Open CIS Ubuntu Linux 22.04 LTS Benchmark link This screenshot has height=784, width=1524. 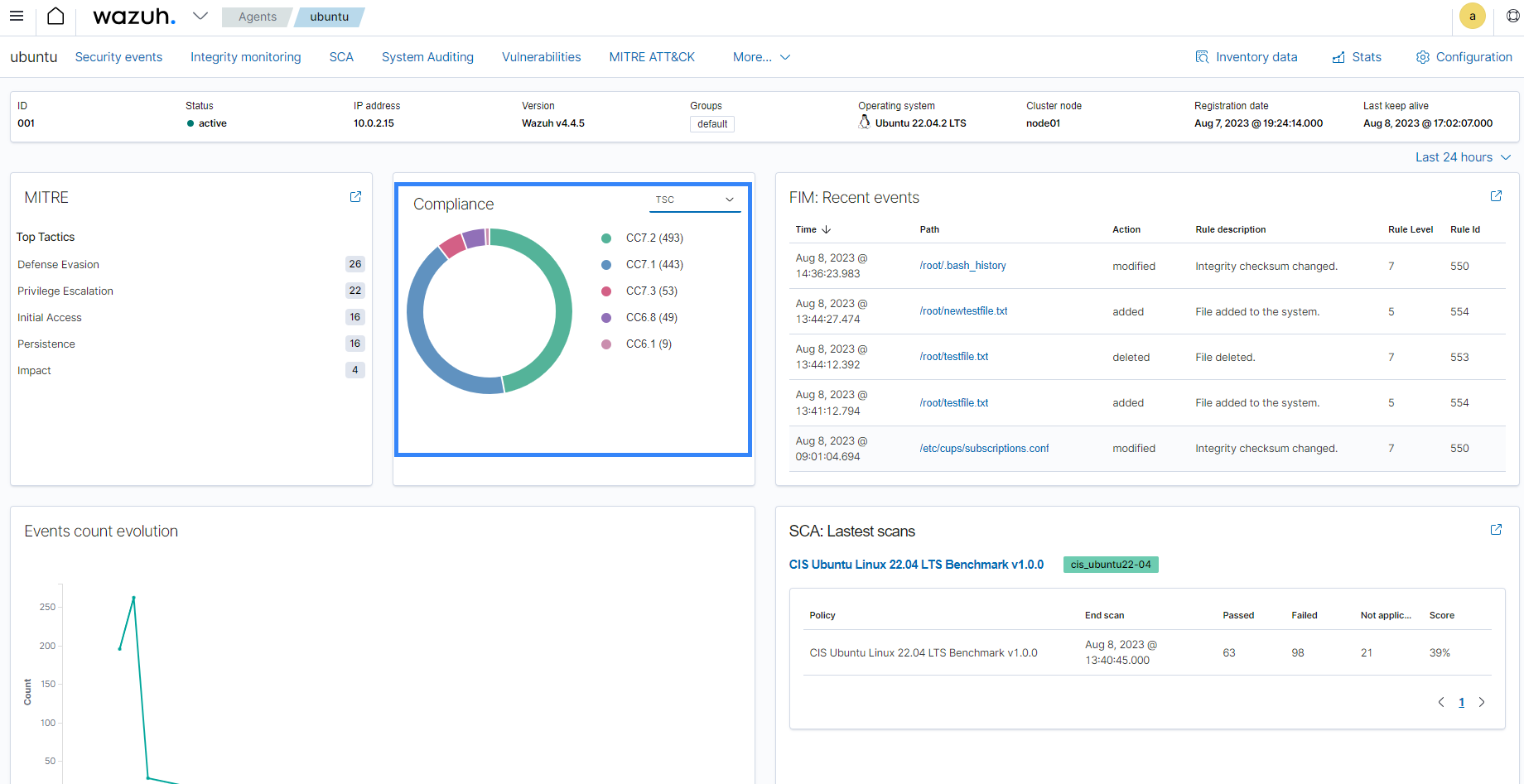(916, 565)
